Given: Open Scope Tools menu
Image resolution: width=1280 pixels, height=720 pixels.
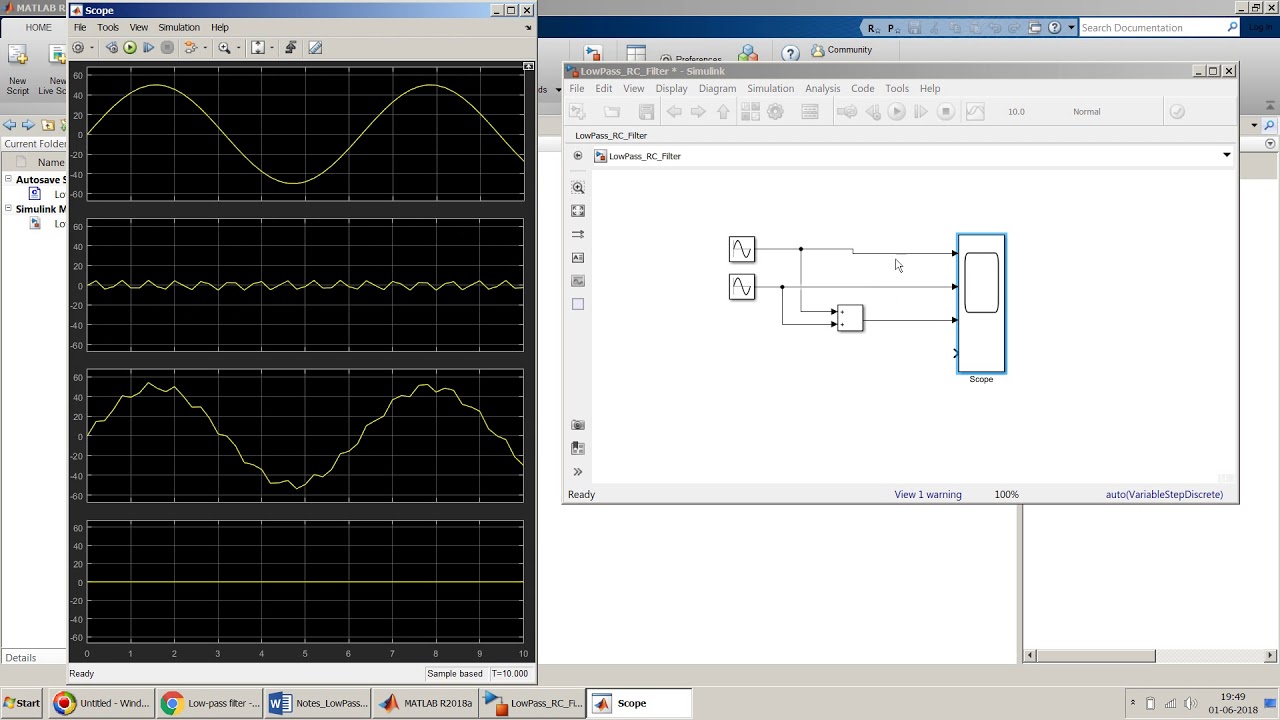Looking at the screenshot, I should pos(108,27).
